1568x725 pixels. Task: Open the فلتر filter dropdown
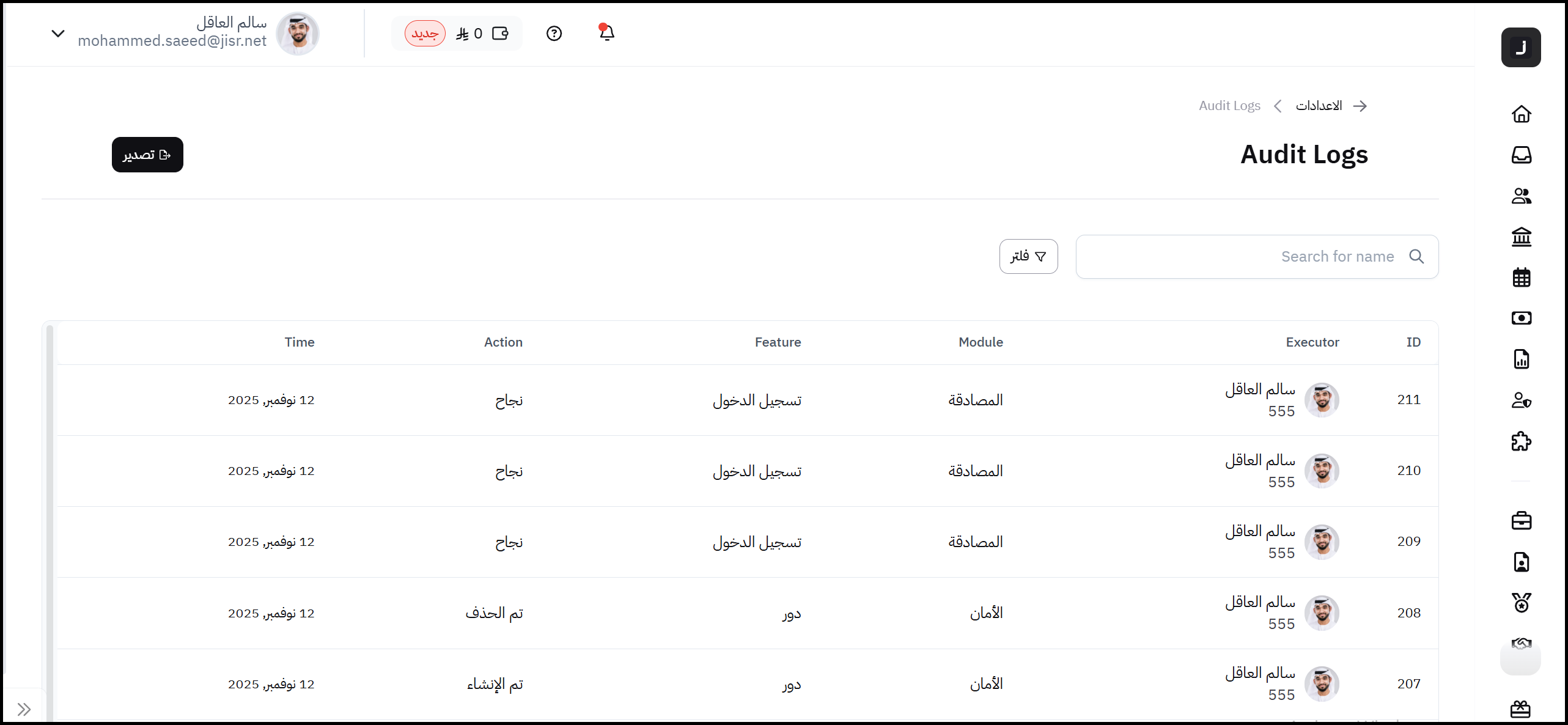(1028, 256)
